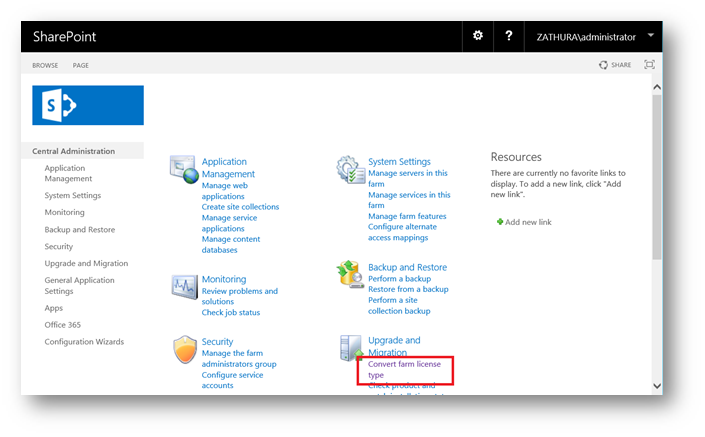Click Manage services in this farm

(x=409, y=200)
